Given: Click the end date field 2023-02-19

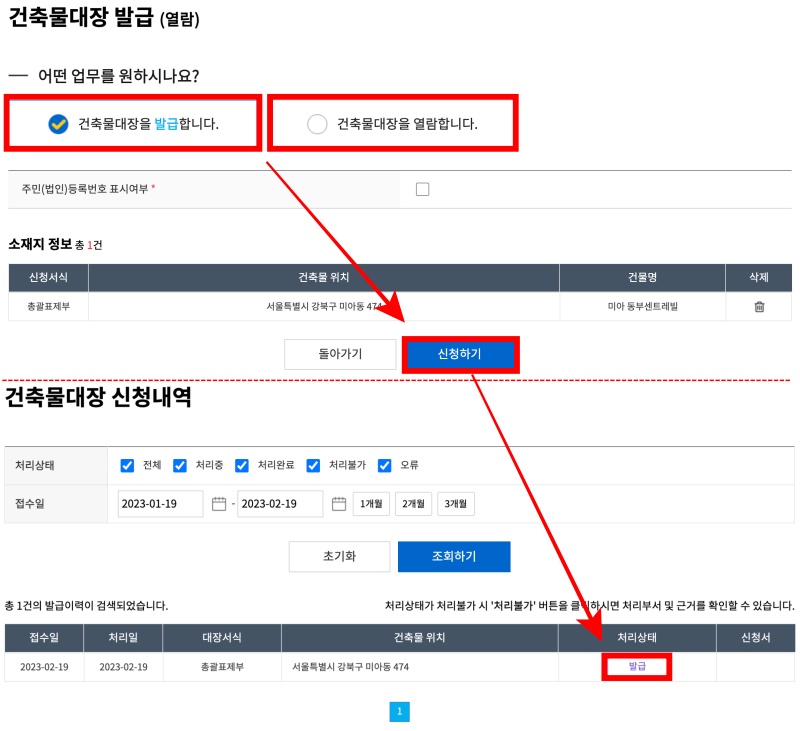Looking at the screenshot, I should coord(280,504).
